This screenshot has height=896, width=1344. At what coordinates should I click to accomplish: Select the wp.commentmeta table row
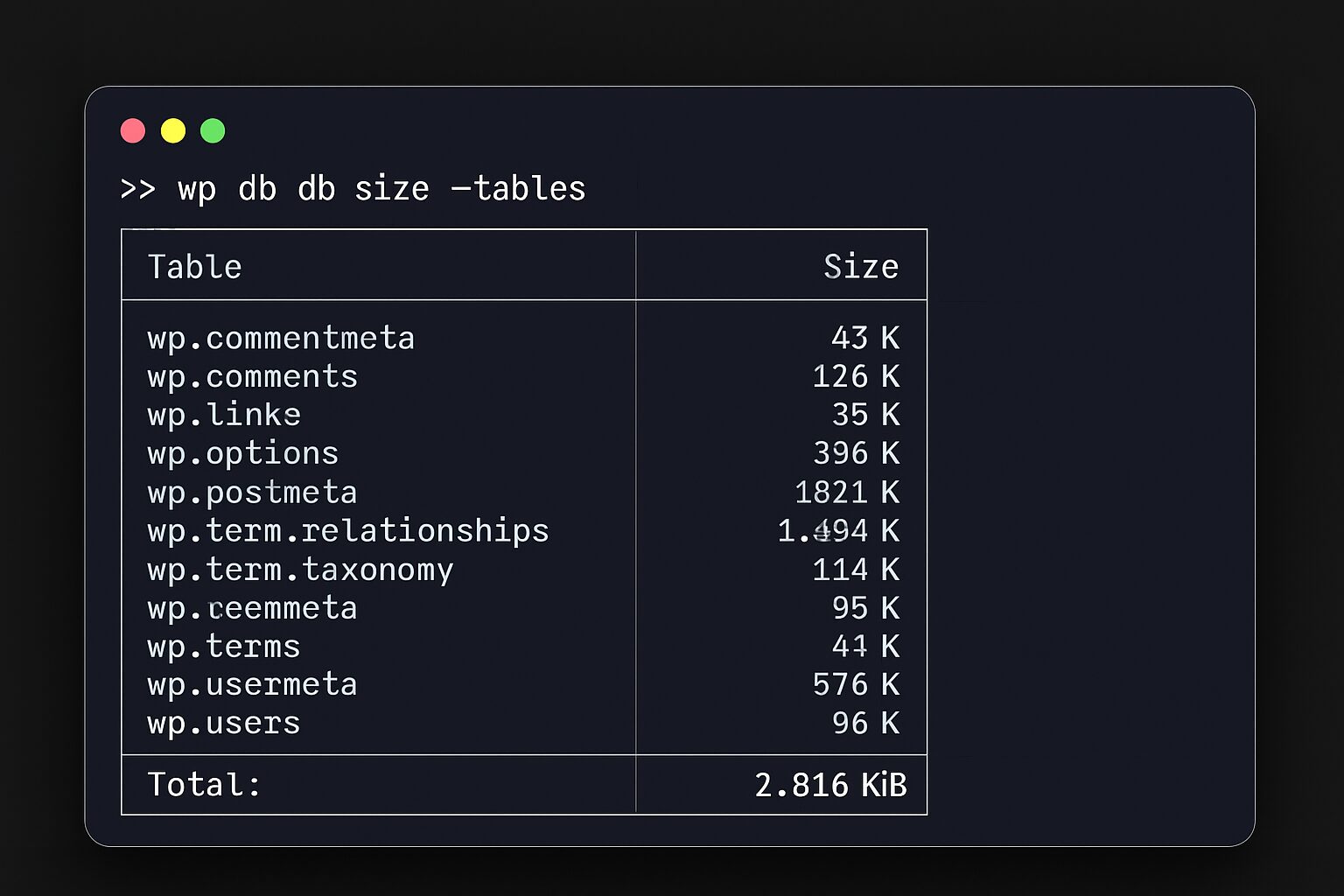point(280,338)
